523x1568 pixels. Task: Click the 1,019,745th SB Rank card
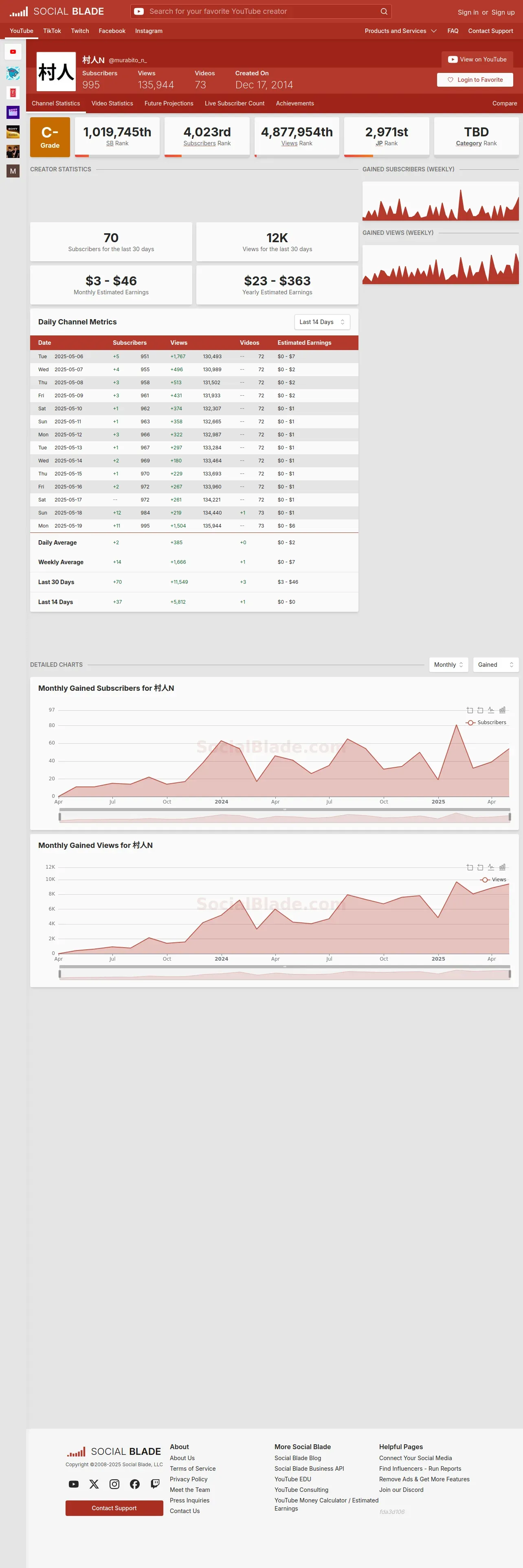click(x=117, y=137)
